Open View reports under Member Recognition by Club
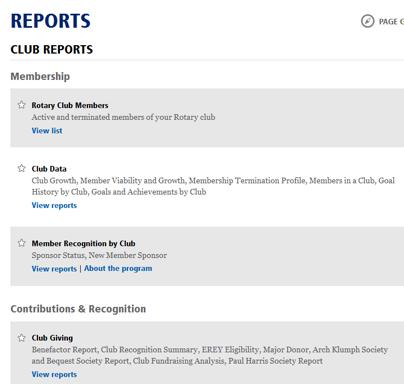This screenshot has height=384, width=404. 54,269
